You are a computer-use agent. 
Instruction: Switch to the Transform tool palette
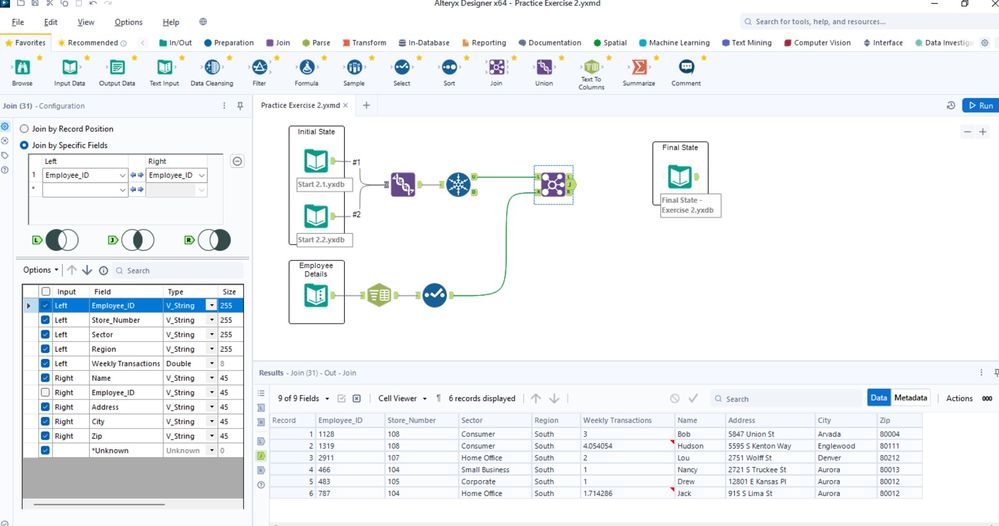click(364, 43)
